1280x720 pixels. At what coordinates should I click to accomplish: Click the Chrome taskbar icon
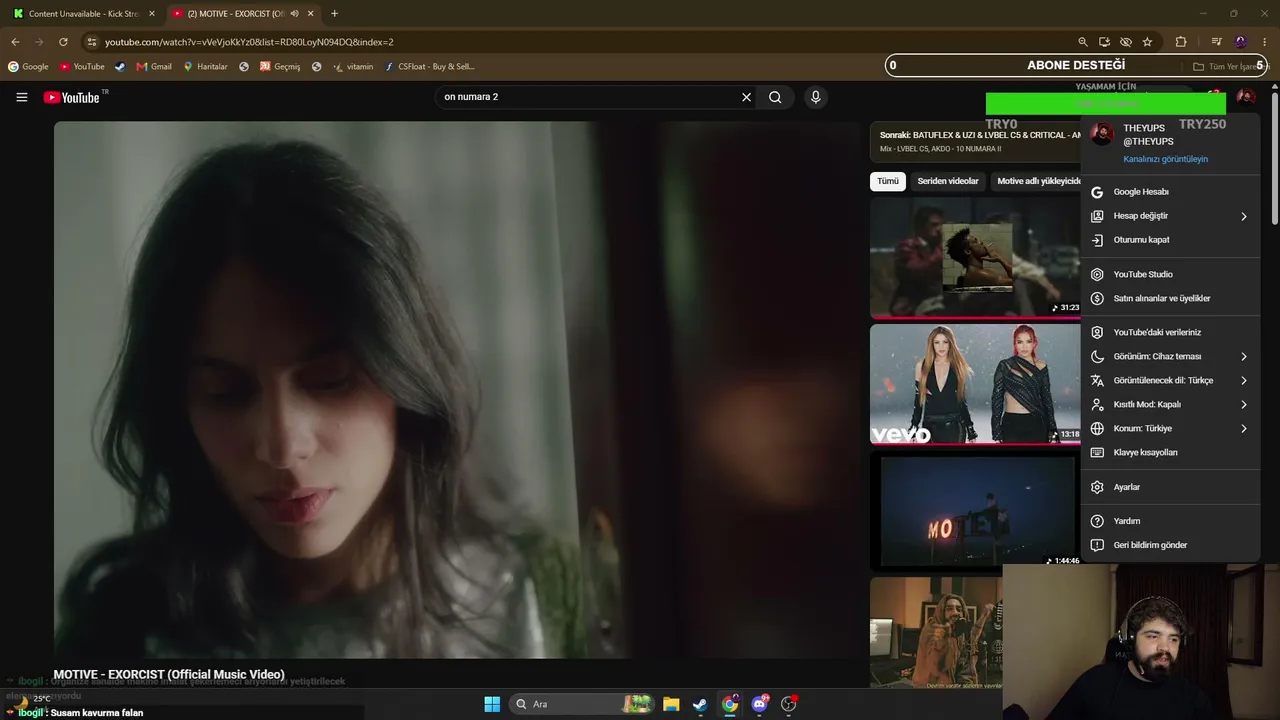coord(730,704)
